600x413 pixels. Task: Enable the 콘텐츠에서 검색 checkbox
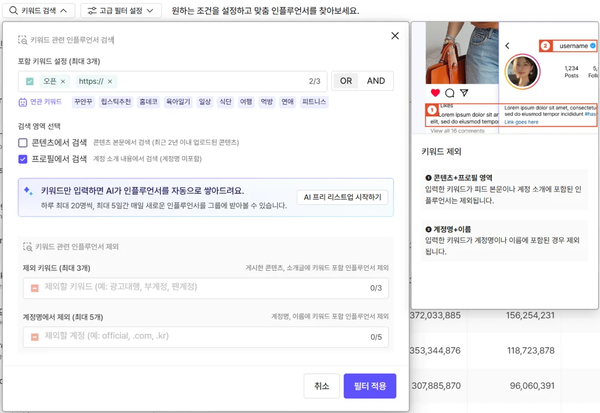(23, 143)
